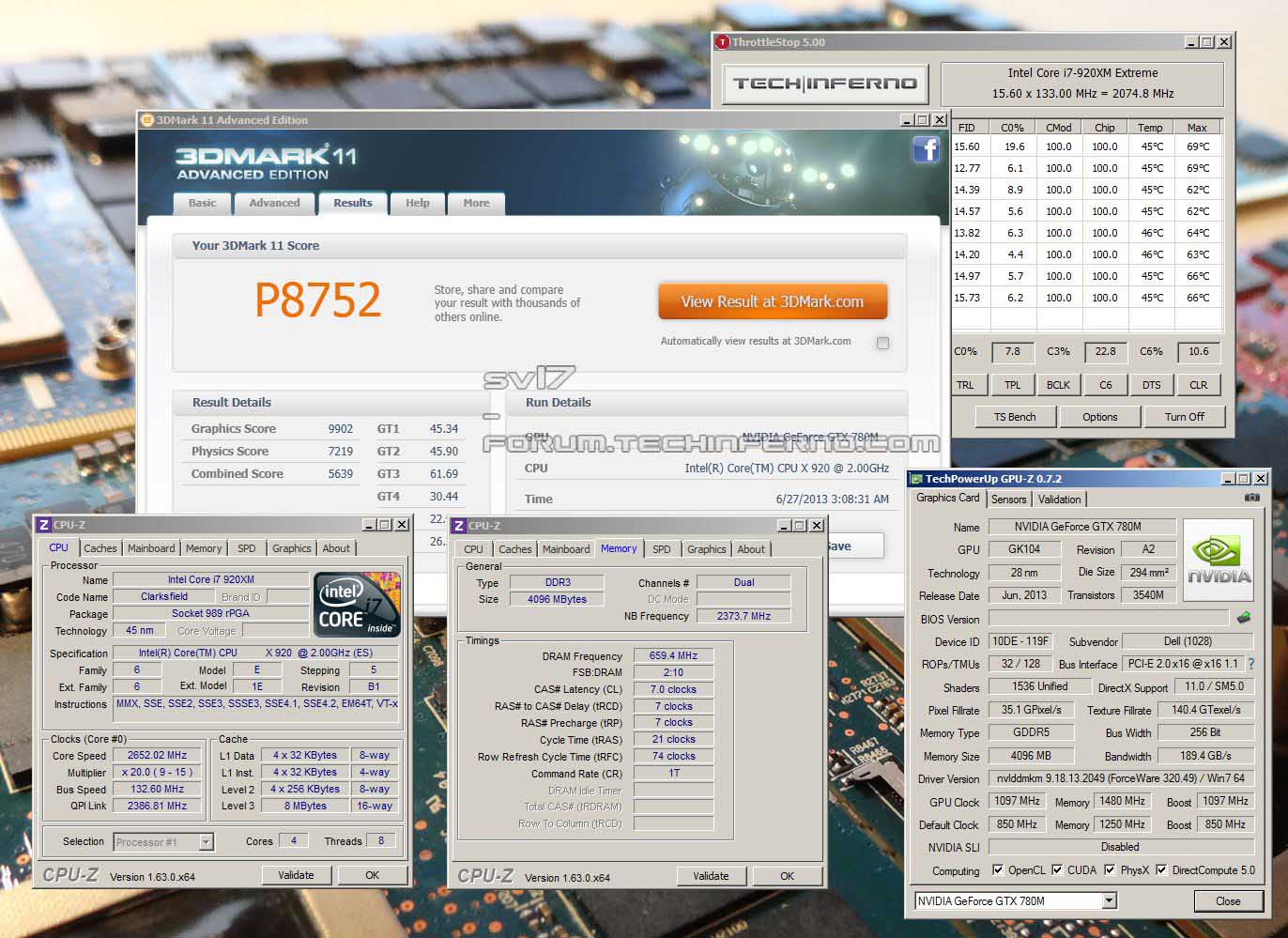The image size is (1288, 938).
Task: Expand the Processor #1 selection dropdown
Action: coord(206,842)
